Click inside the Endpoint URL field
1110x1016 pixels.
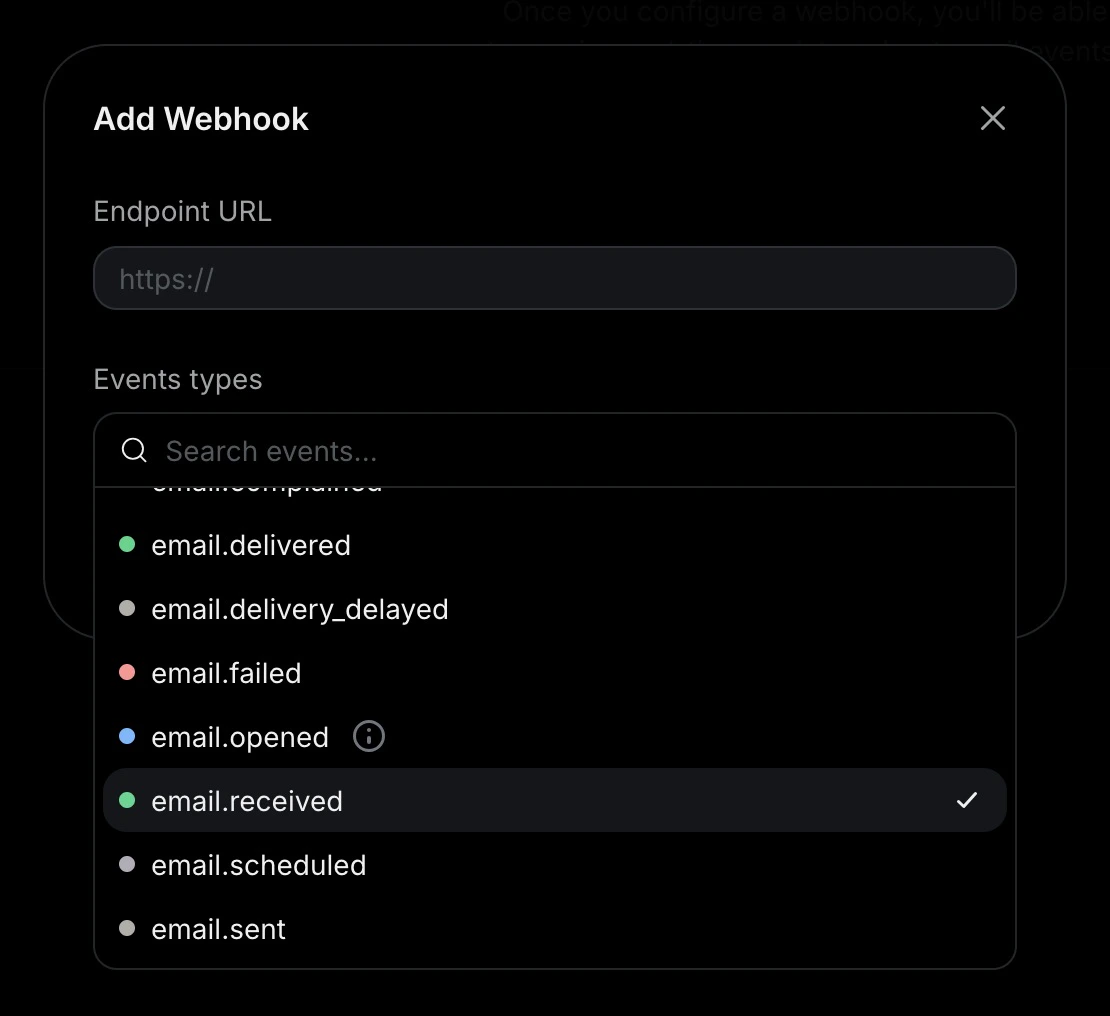point(555,278)
